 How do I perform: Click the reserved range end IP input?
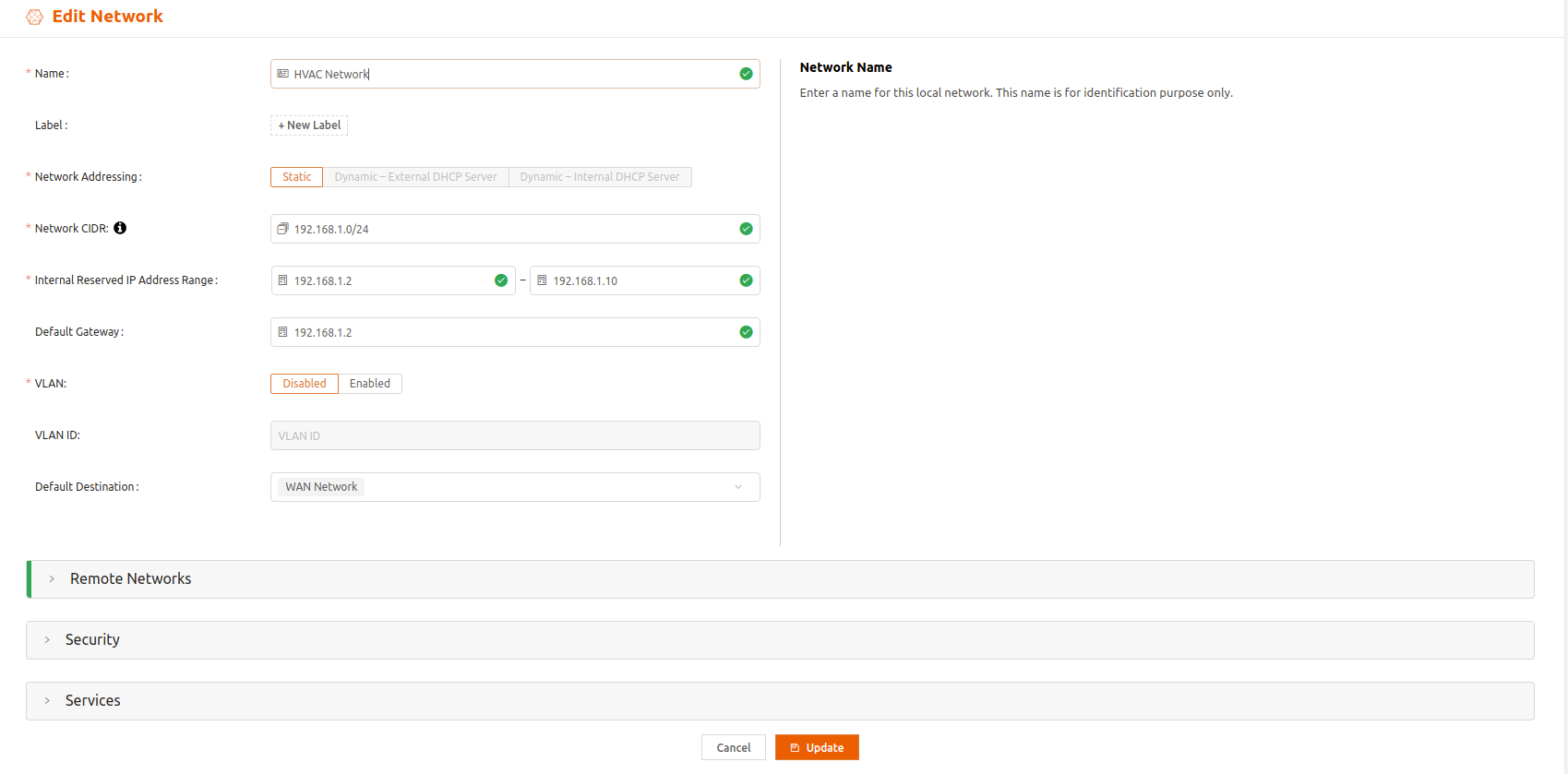coord(645,280)
